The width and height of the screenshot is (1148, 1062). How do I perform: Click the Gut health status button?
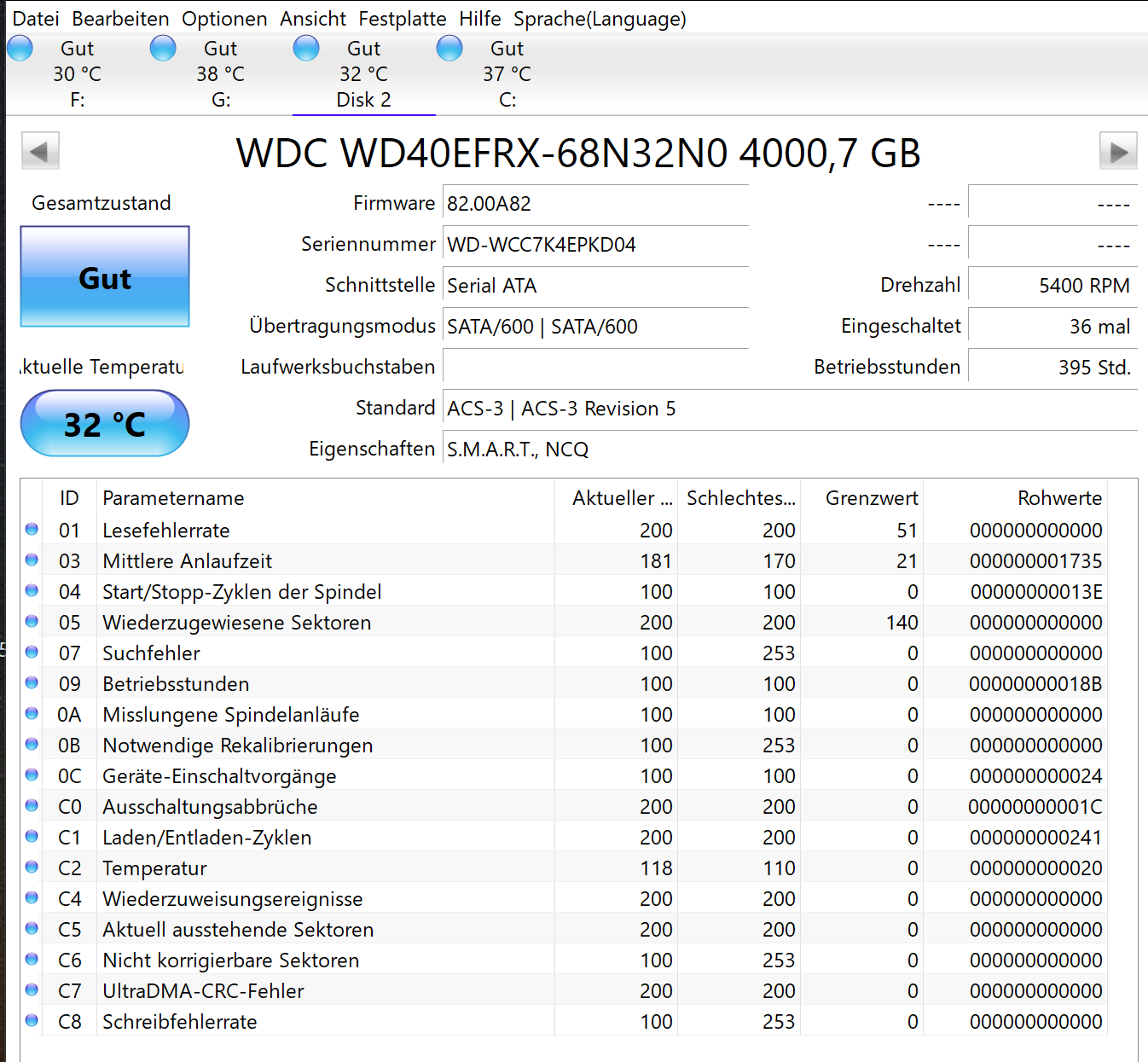105,276
